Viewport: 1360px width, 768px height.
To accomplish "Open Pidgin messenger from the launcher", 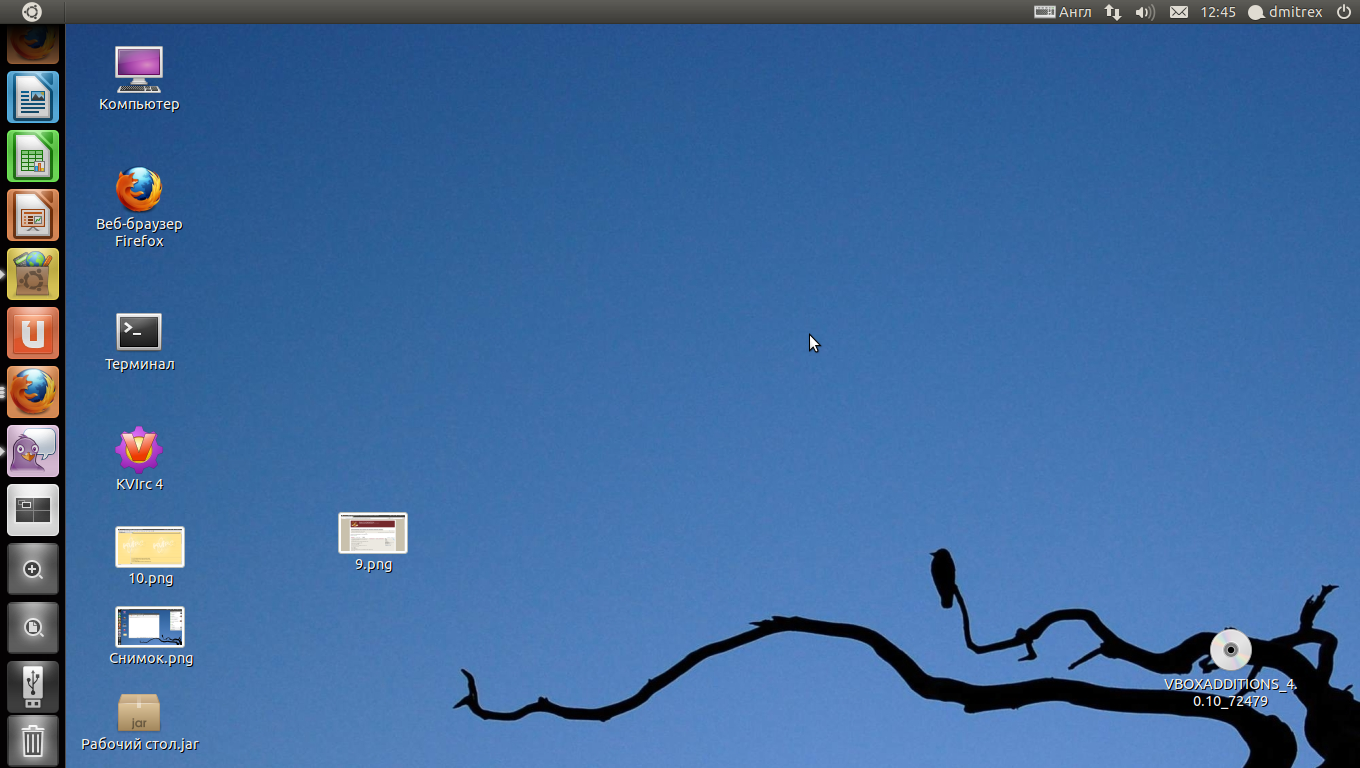I will [x=33, y=451].
